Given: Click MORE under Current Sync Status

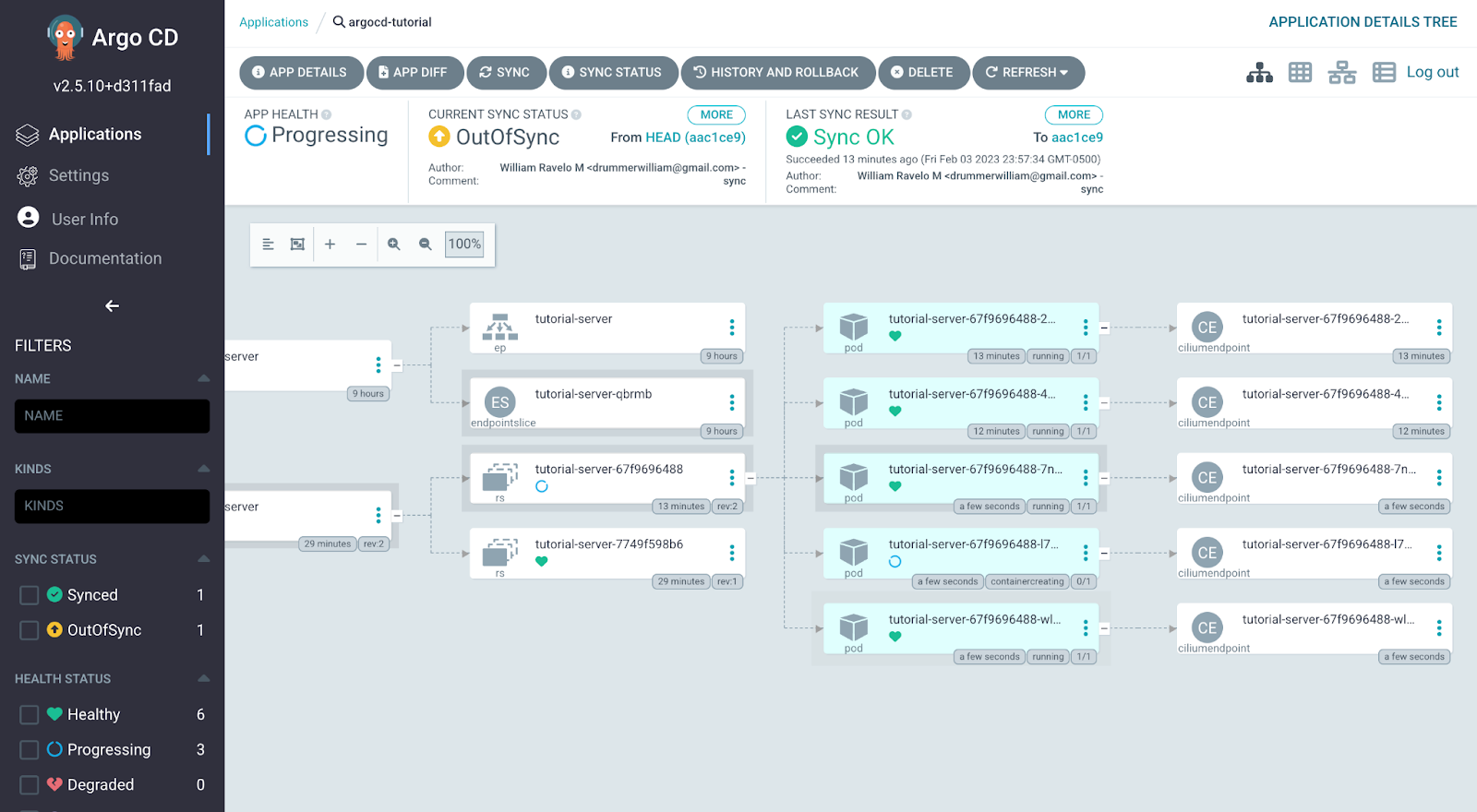Looking at the screenshot, I should click(x=716, y=115).
